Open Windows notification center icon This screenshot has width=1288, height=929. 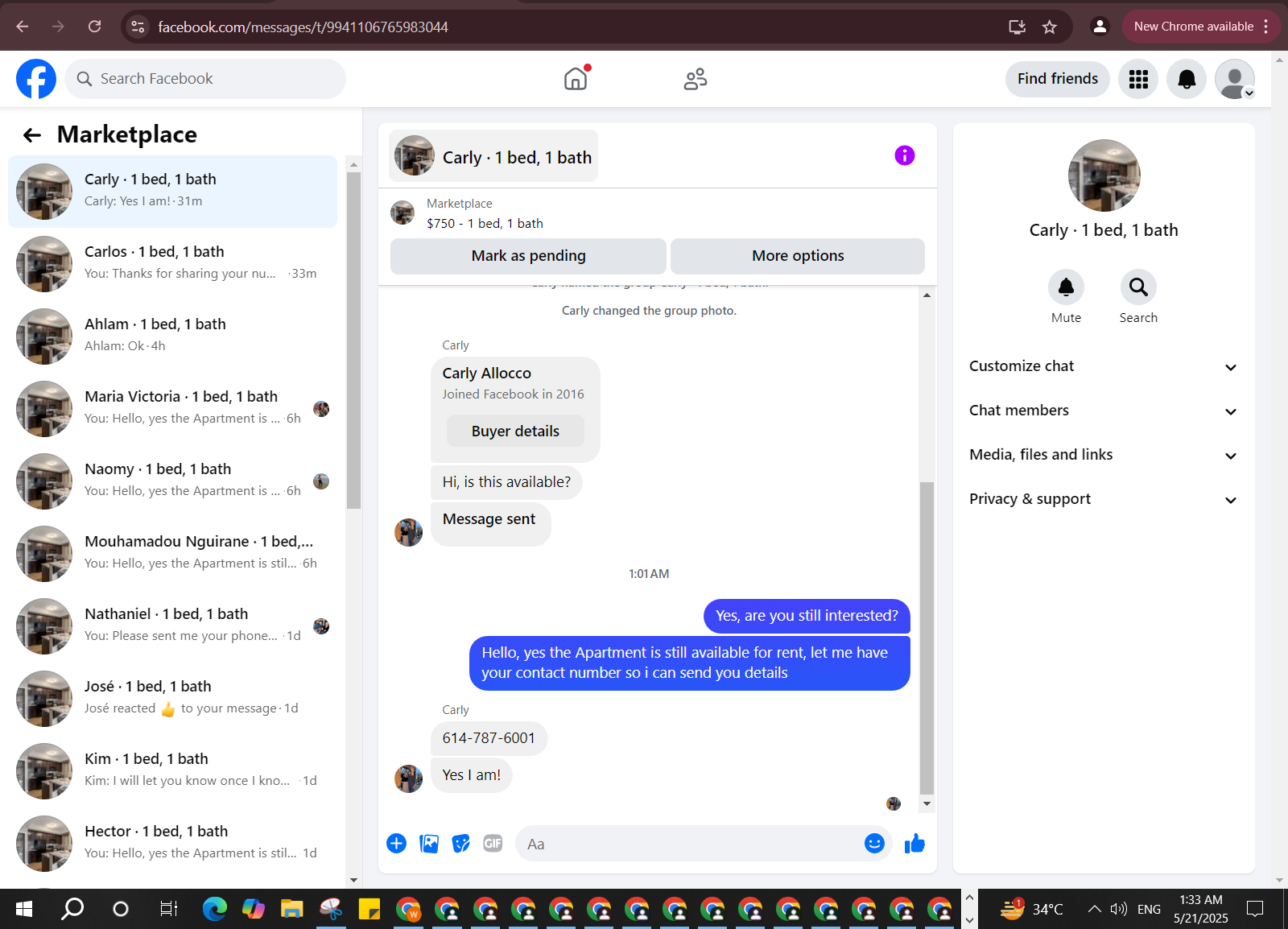click(x=1255, y=909)
